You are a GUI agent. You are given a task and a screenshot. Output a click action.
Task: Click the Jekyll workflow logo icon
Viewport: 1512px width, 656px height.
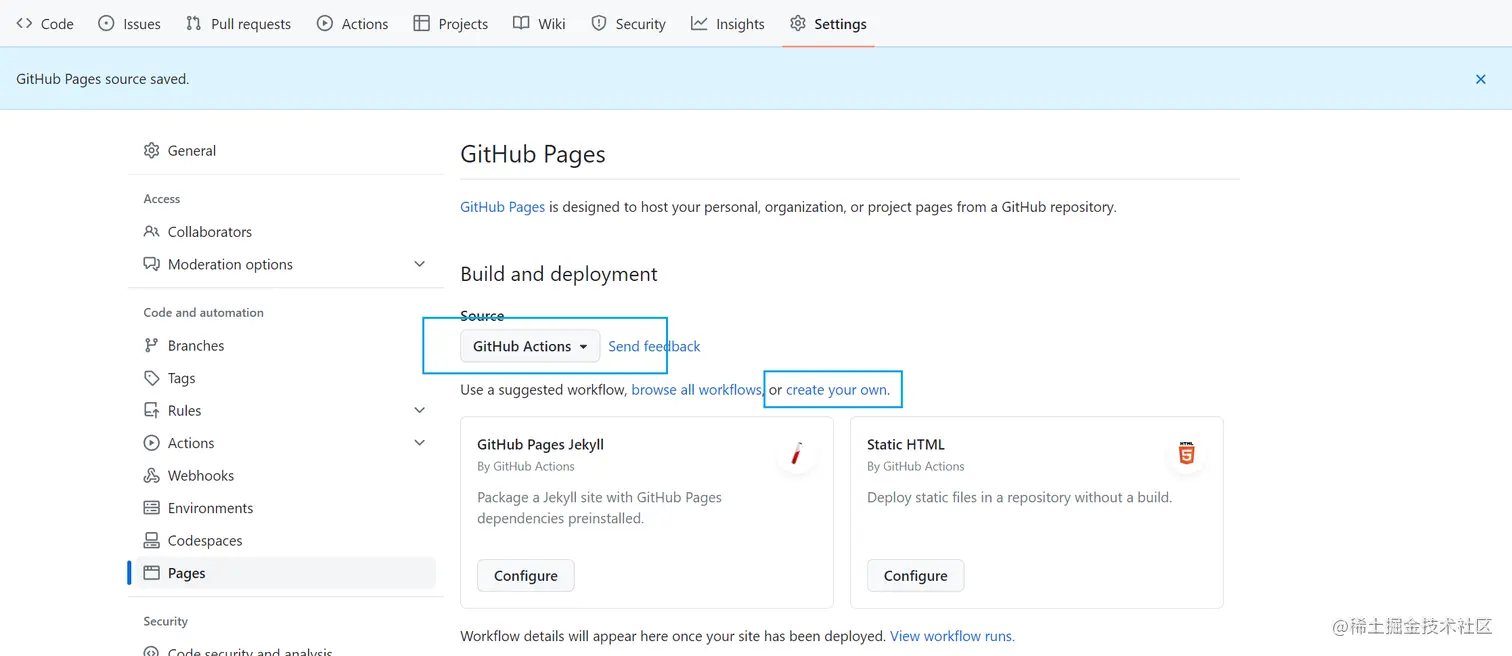point(796,454)
